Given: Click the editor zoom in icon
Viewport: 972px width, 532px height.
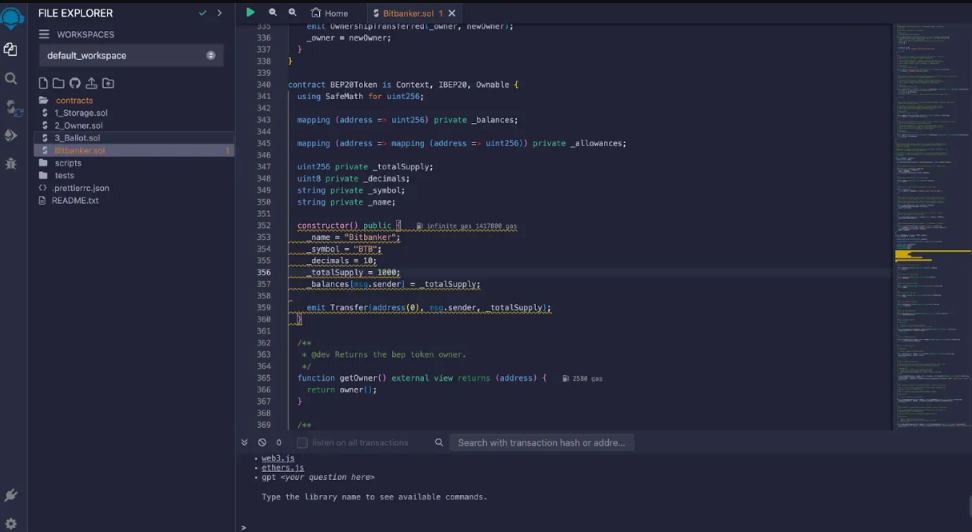Looking at the screenshot, I should click(x=293, y=12).
